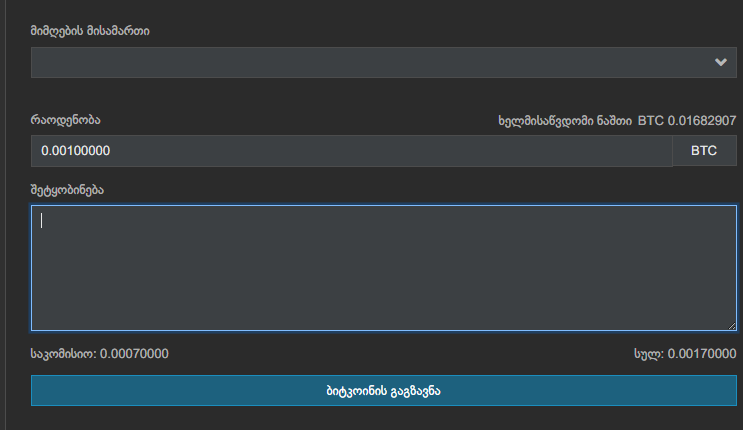Click the მიმღების მისამართი field label
The height and width of the screenshot is (430, 743).
click(x=90, y=31)
